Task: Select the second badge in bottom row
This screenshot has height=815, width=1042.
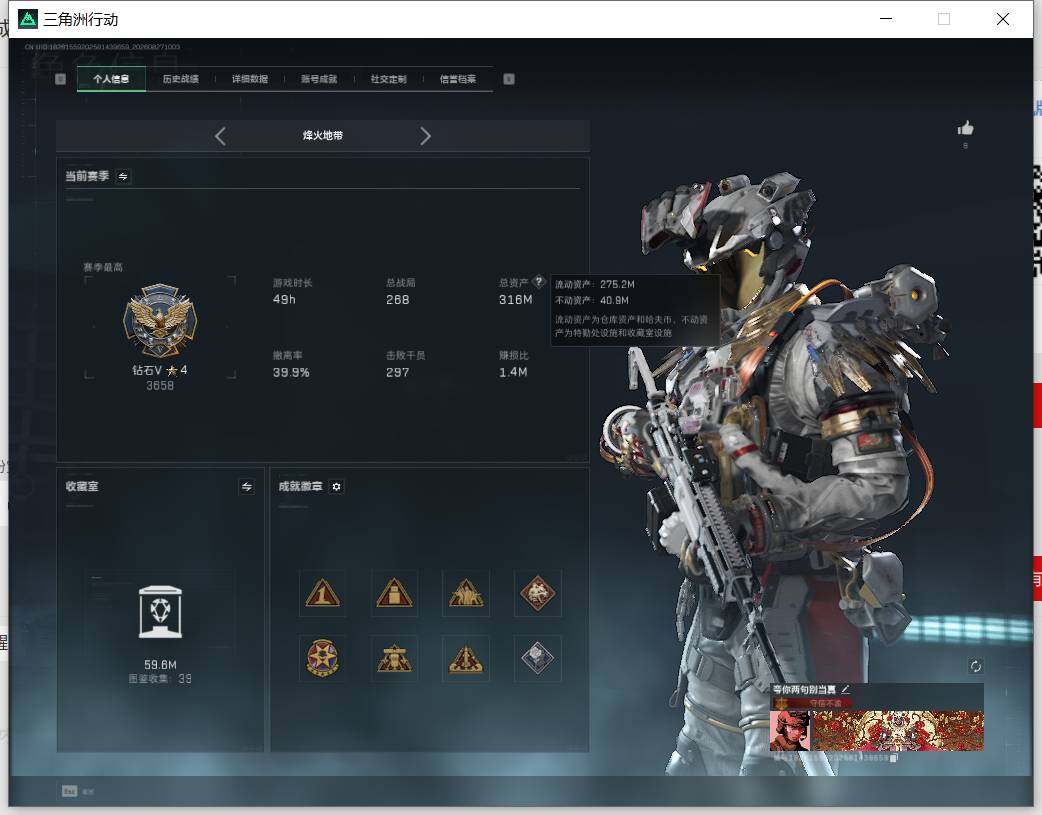Action: click(394, 658)
